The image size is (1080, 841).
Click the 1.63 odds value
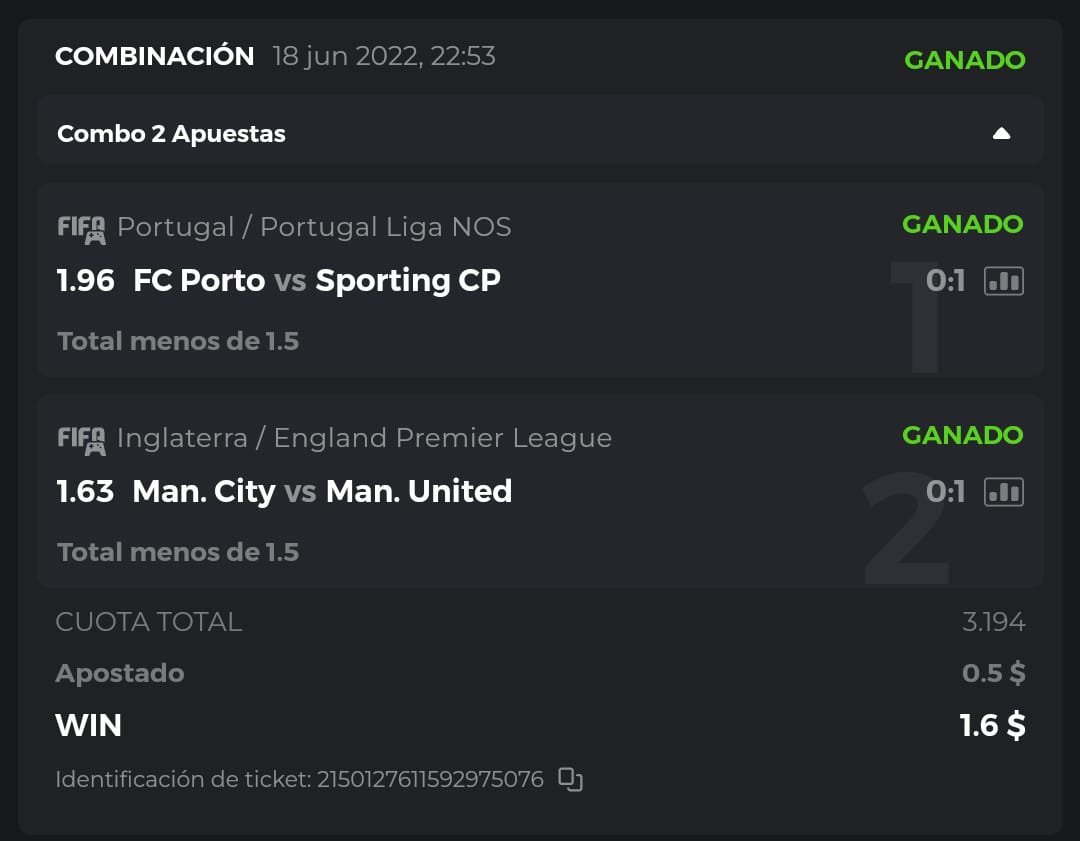(x=85, y=492)
